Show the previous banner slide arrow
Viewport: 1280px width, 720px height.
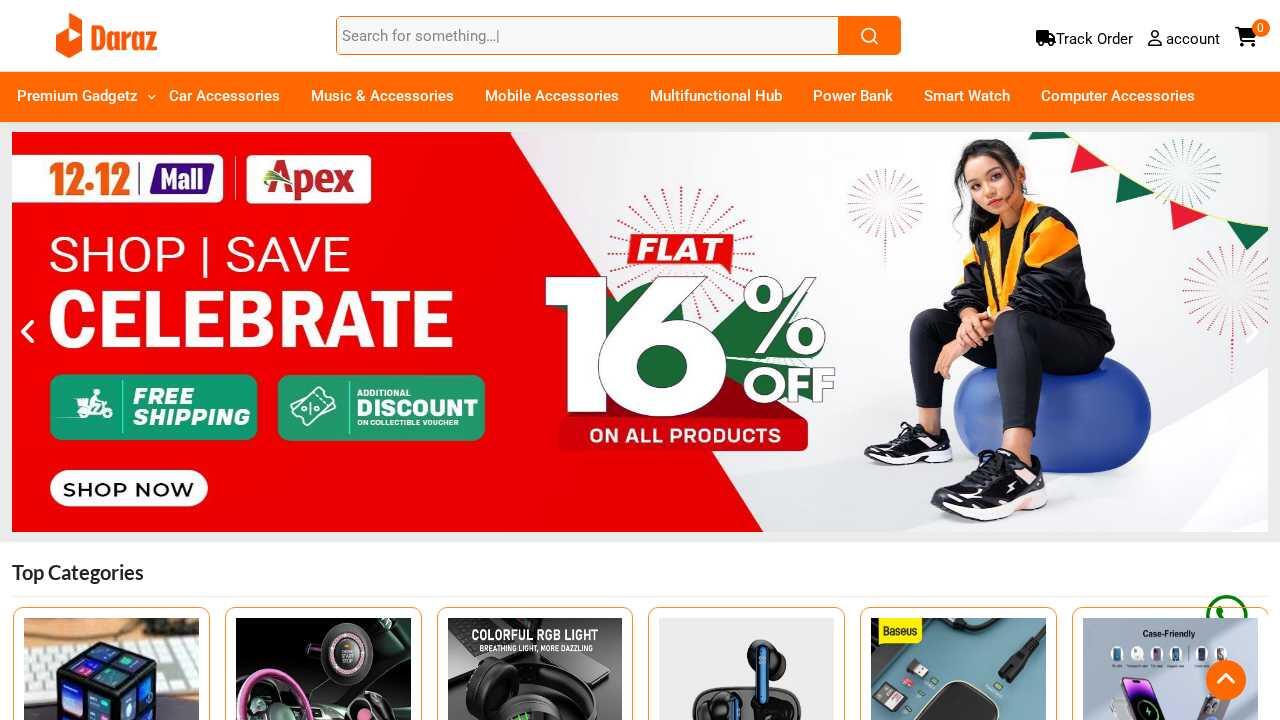click(x=28, y=332)
